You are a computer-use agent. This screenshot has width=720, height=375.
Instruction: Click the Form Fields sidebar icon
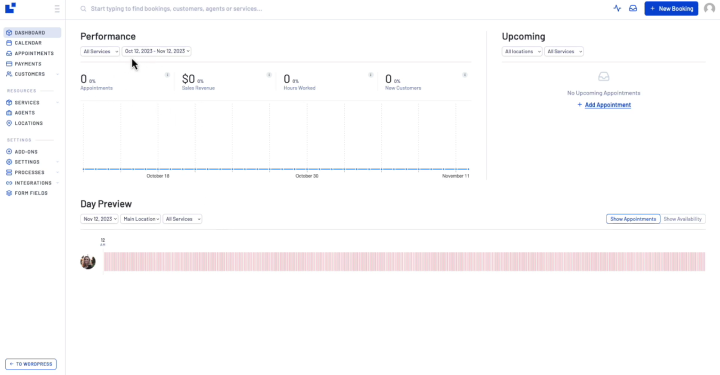[x=9, y=193]
